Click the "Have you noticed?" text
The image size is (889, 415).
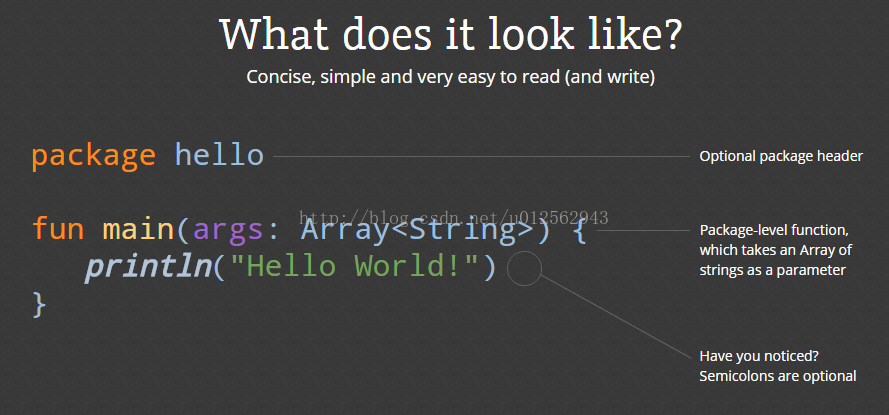click(x=759, y=356)
